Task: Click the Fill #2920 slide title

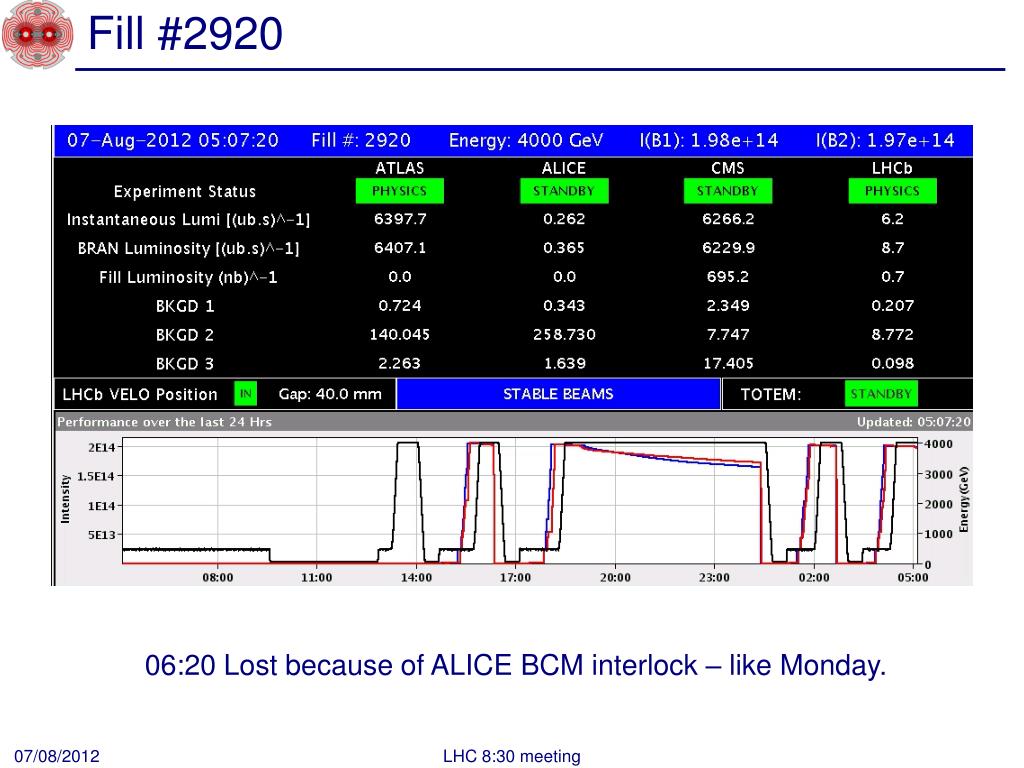Action: pyautogui.click(x=185, y=34)
